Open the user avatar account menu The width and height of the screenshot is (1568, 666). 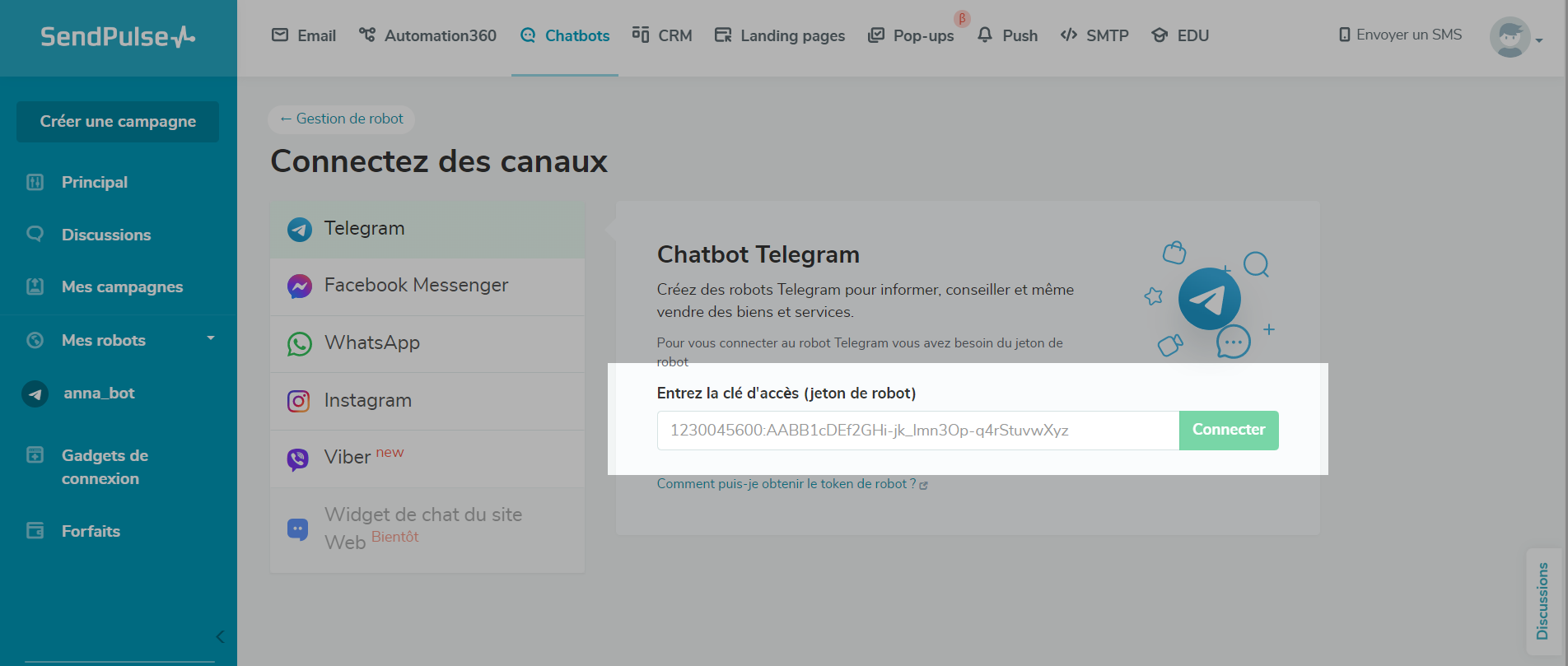(x=1515, y=37)
